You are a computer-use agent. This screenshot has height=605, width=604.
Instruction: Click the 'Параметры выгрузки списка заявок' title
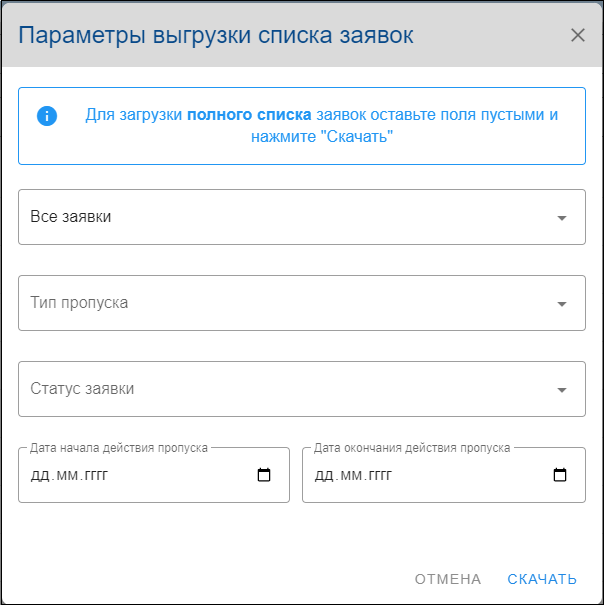216,36
